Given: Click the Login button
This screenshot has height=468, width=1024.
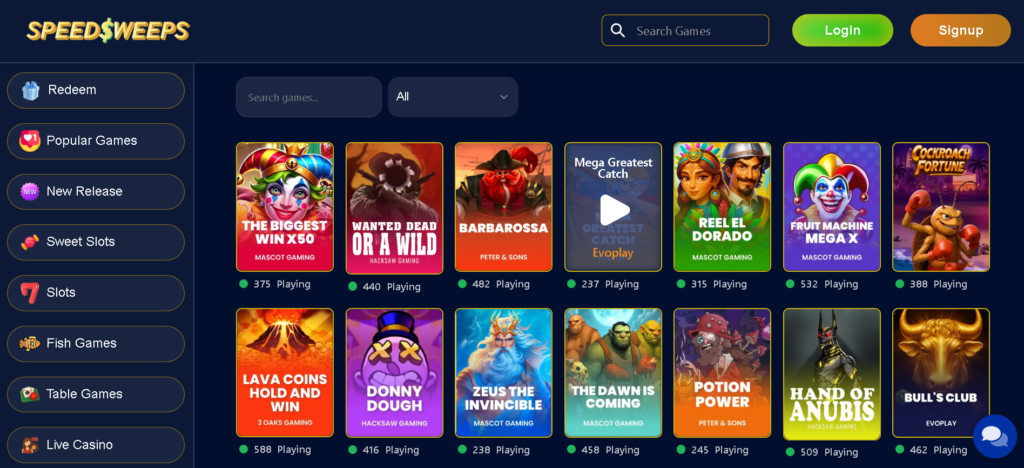Looking at the screenshot, I should [x=842, y=30].
